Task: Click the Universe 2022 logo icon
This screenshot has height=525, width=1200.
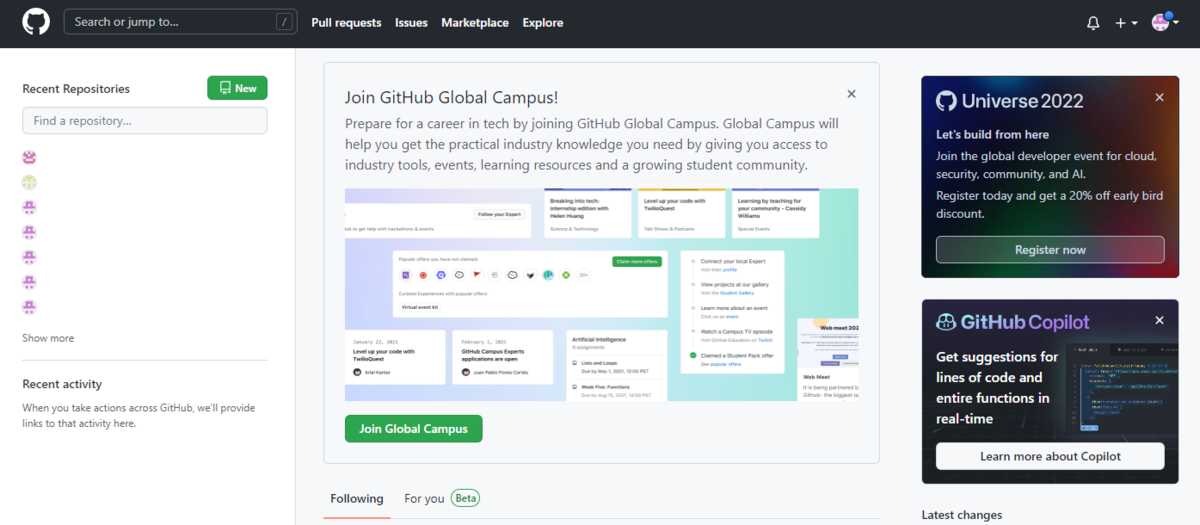Action: [946, 100]
